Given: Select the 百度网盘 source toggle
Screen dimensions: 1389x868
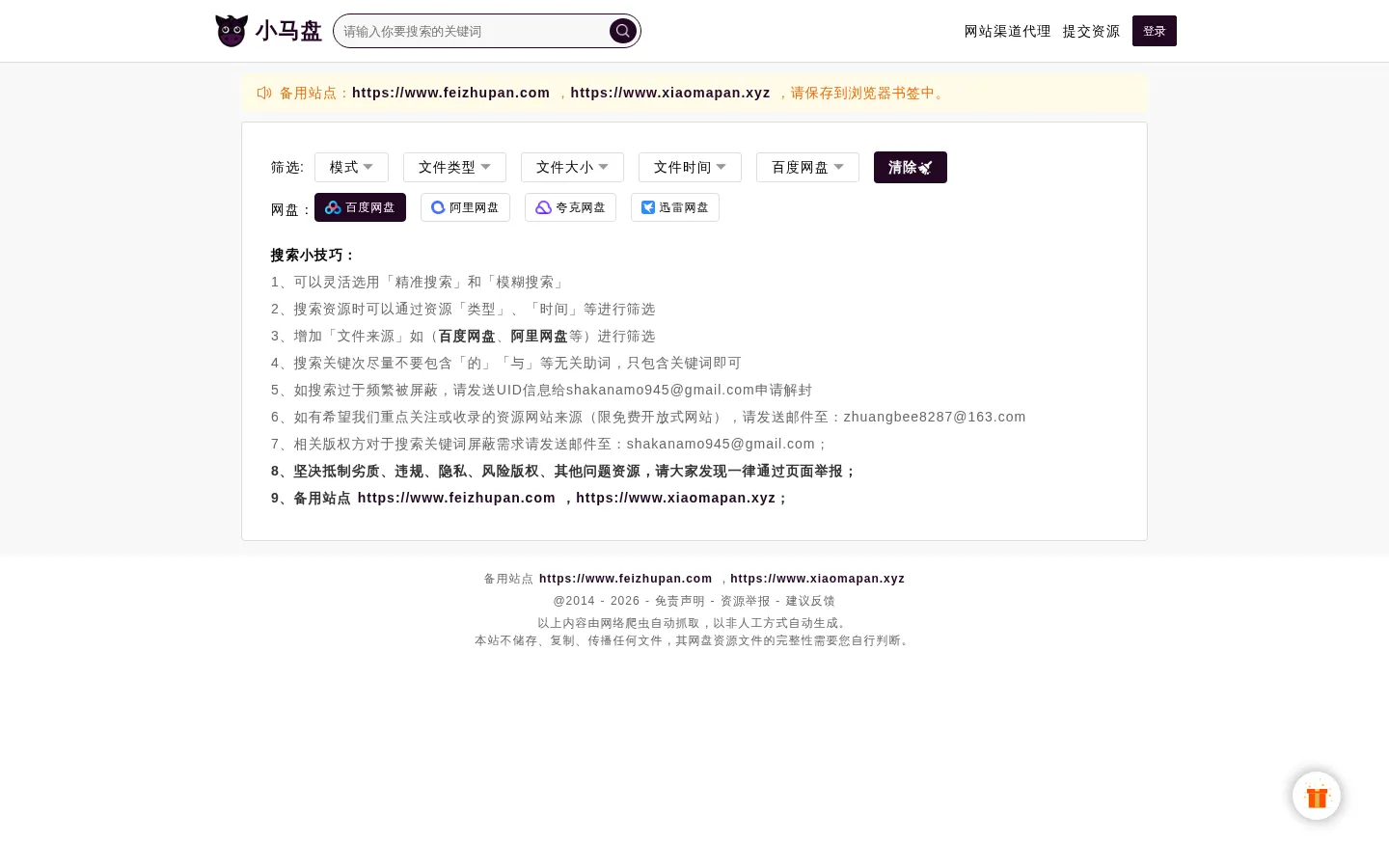Looking at the screenshot, I should (x=360, y=207).
